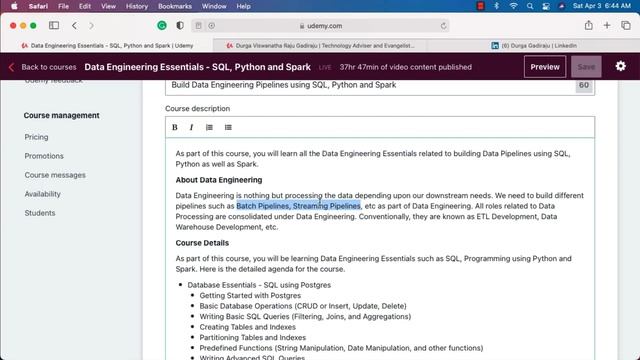640x360 pixels.
Task: Click Database Essentials - SQL using Postgres bullet
Action: (259, 285)
